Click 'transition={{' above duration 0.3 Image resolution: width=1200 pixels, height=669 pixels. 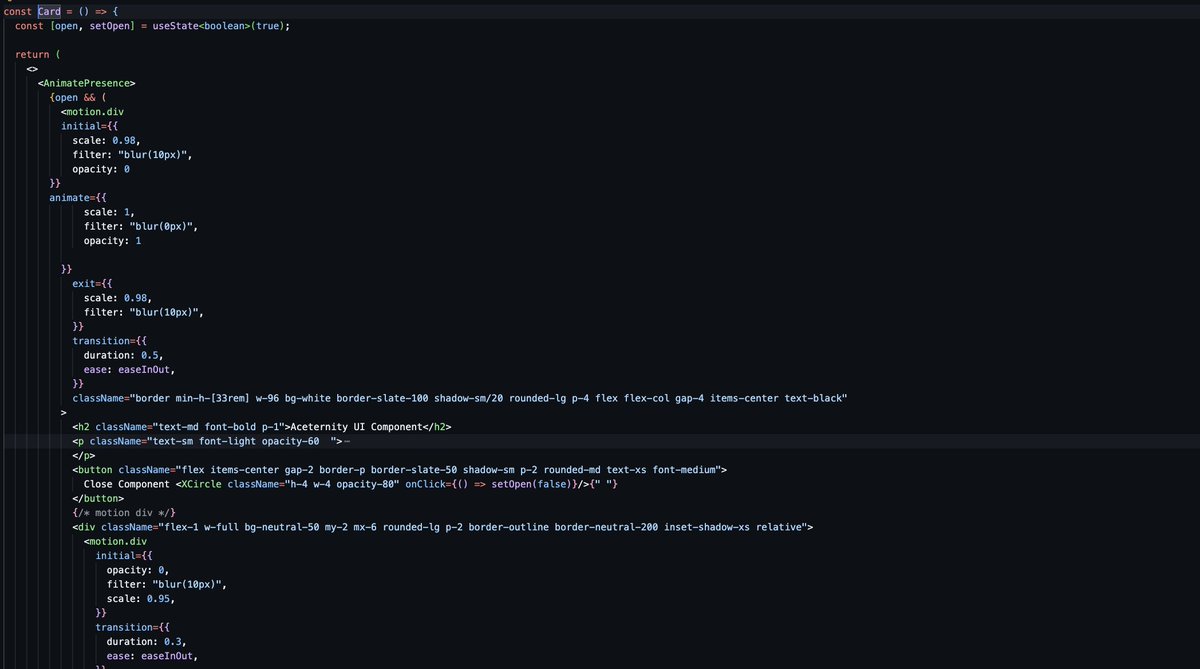(x=133, y=628)
